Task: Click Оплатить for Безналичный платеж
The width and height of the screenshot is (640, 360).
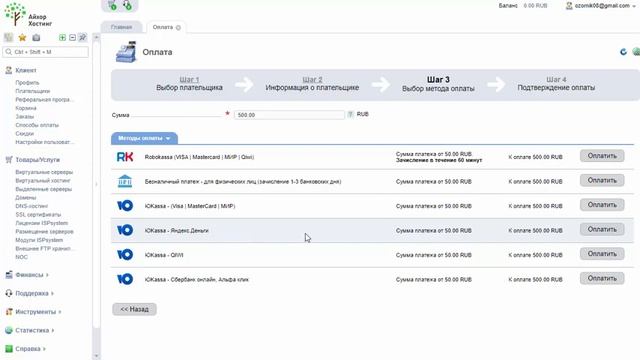Action: coord(602,180)
